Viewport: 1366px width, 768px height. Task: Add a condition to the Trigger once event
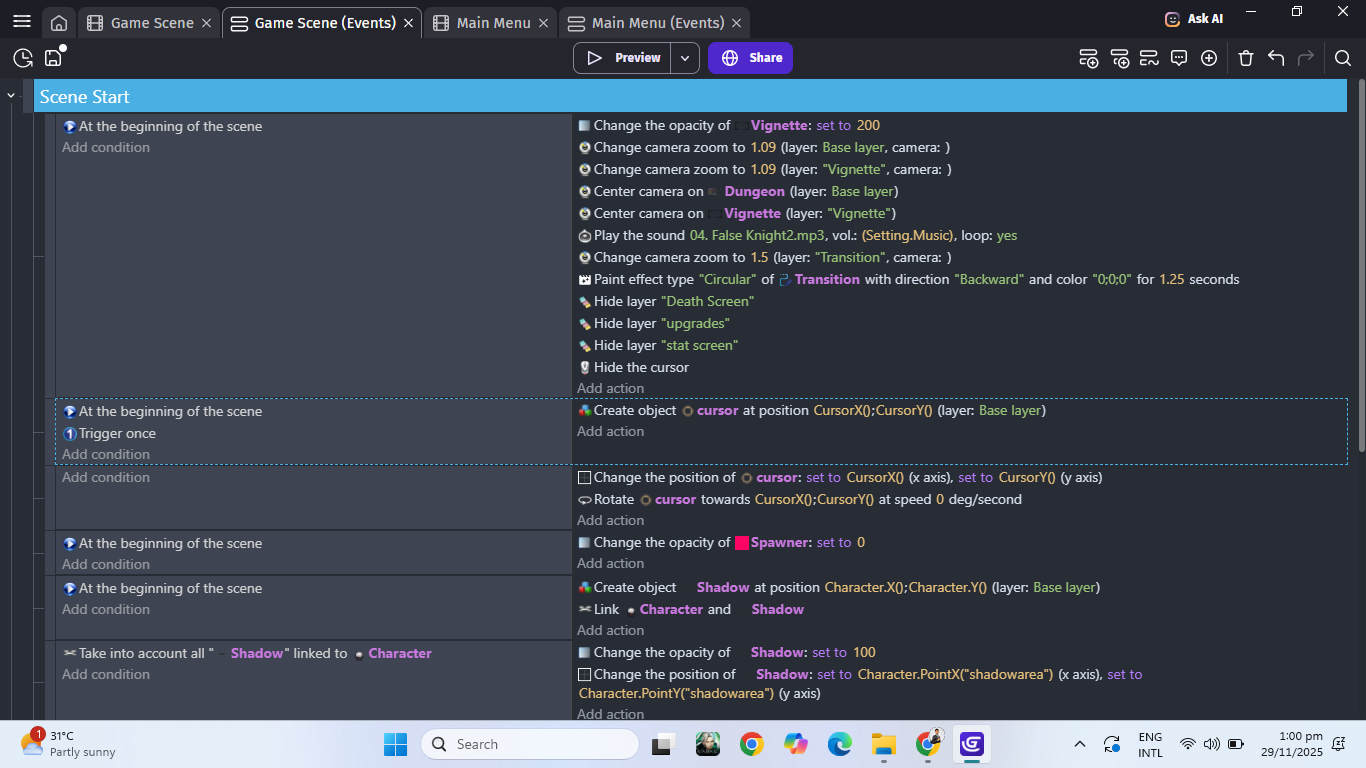pyautogui.click(x=105, y=454)
